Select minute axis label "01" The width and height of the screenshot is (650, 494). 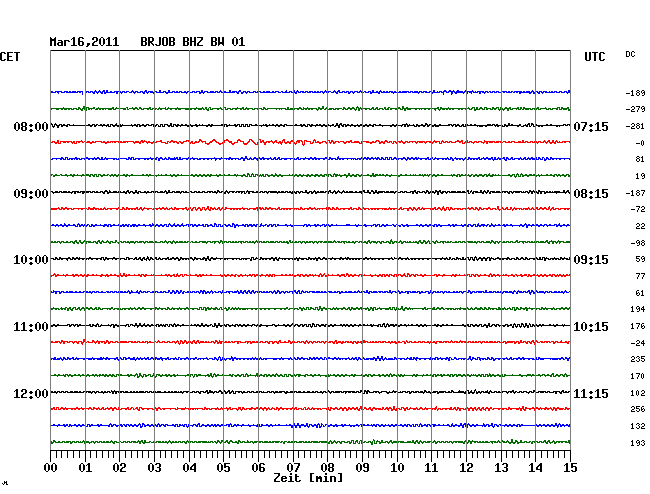tap(85, 468)
